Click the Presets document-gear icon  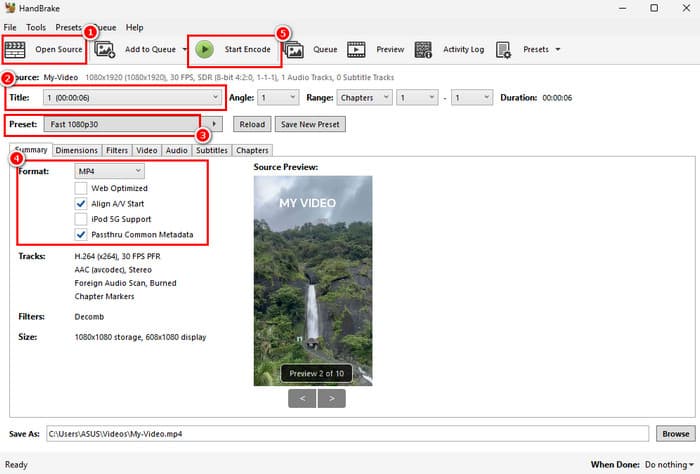504,50
